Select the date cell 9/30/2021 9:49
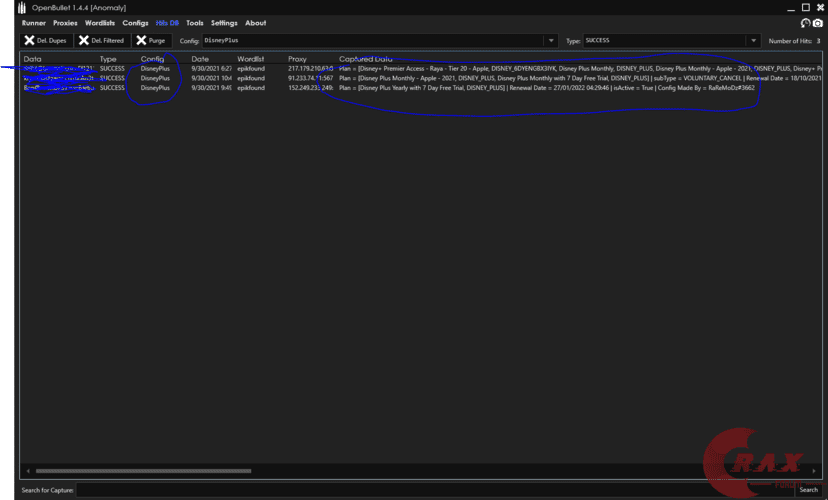Viewport: 828px width, 500px height. click(211, 88)
